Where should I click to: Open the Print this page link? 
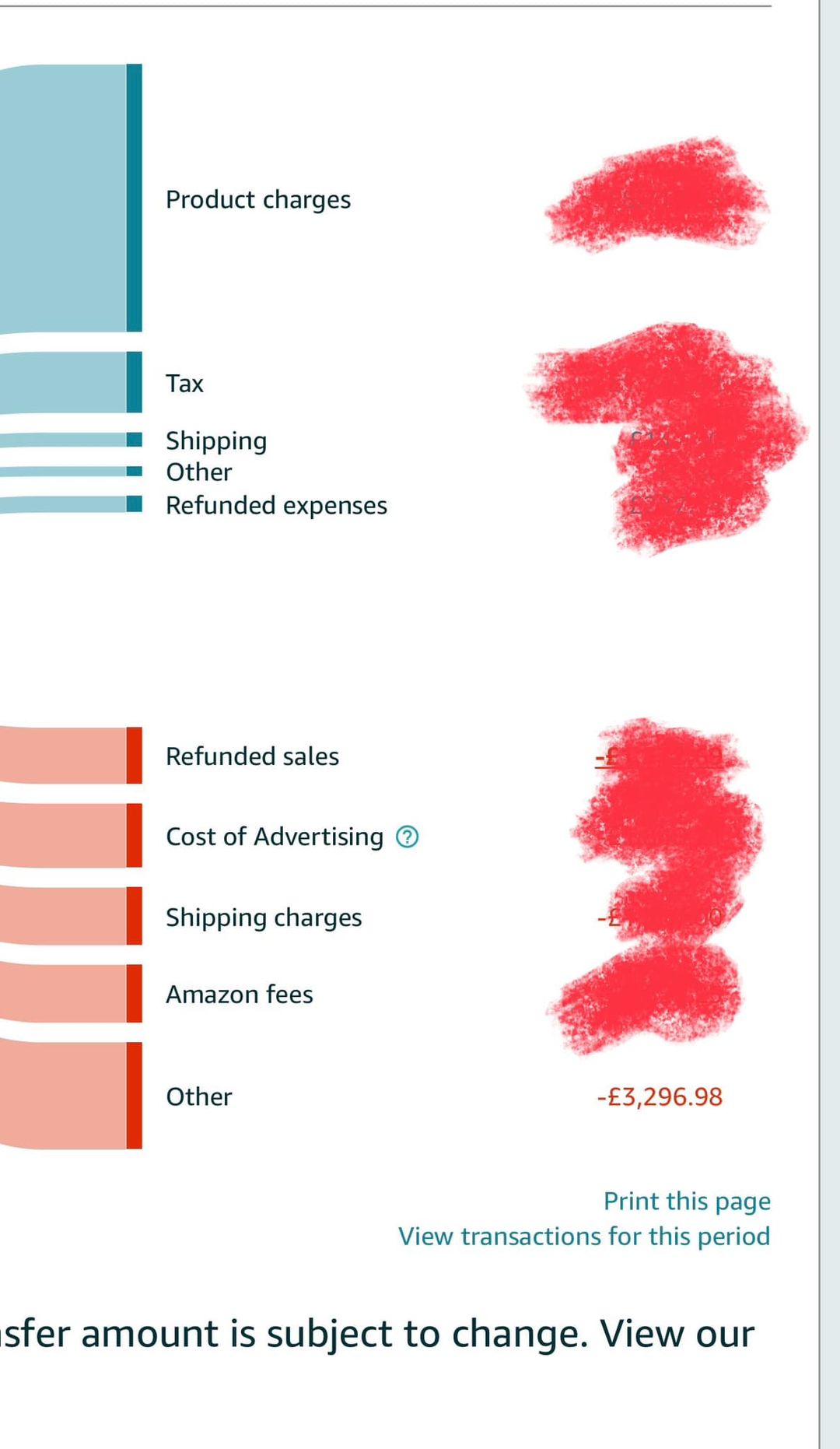[687, 1201]
